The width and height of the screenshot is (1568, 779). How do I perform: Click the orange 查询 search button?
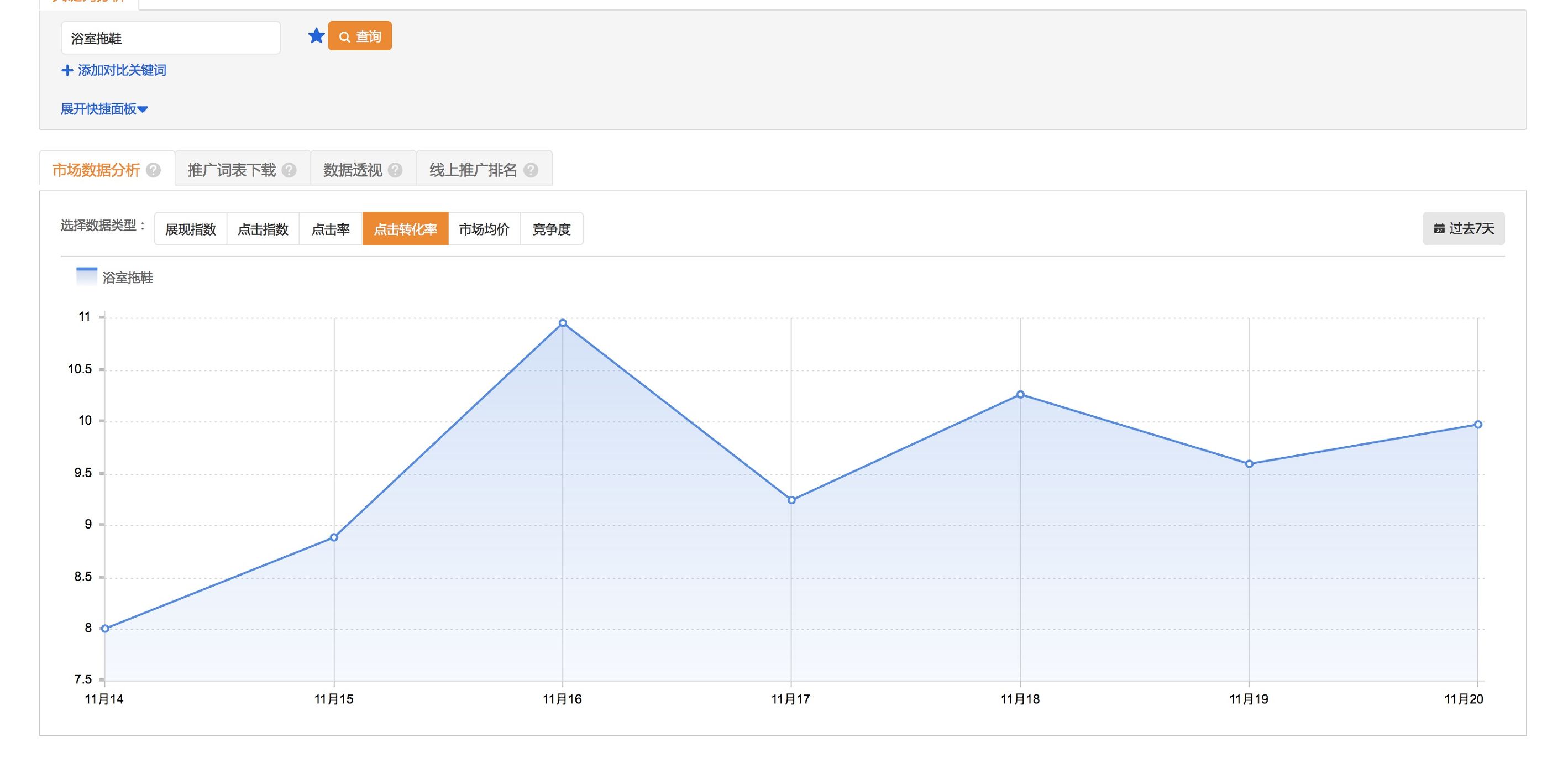coord(360,36)
